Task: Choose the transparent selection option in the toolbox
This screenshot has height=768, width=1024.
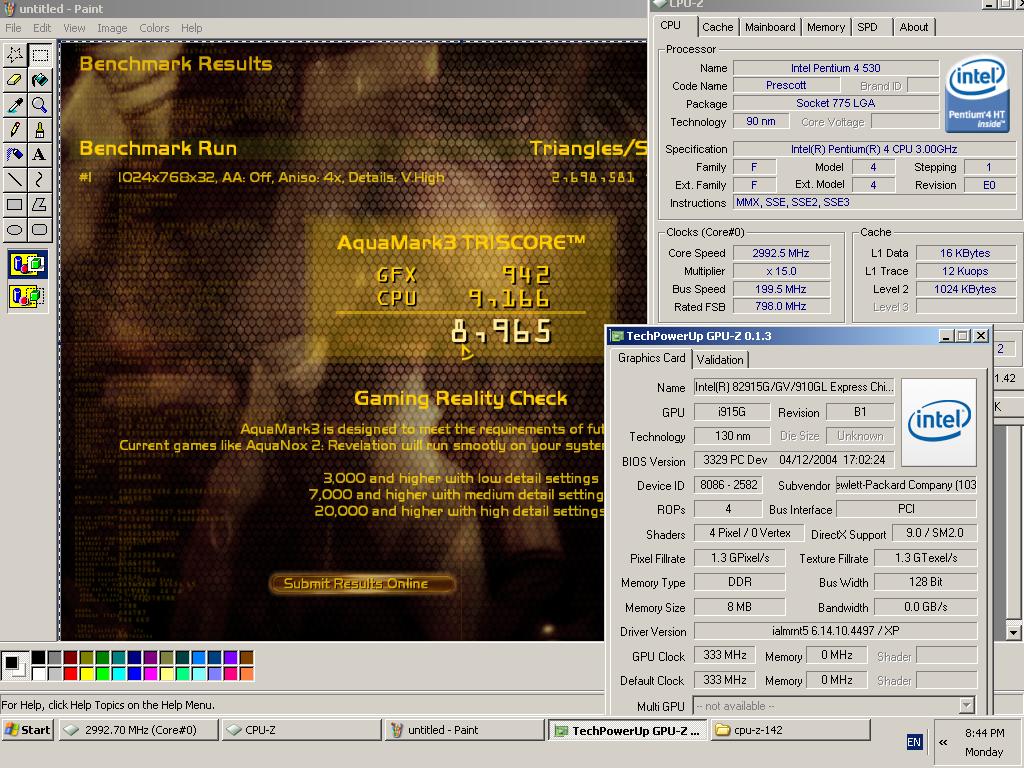Action: click(x=27, y=296)
